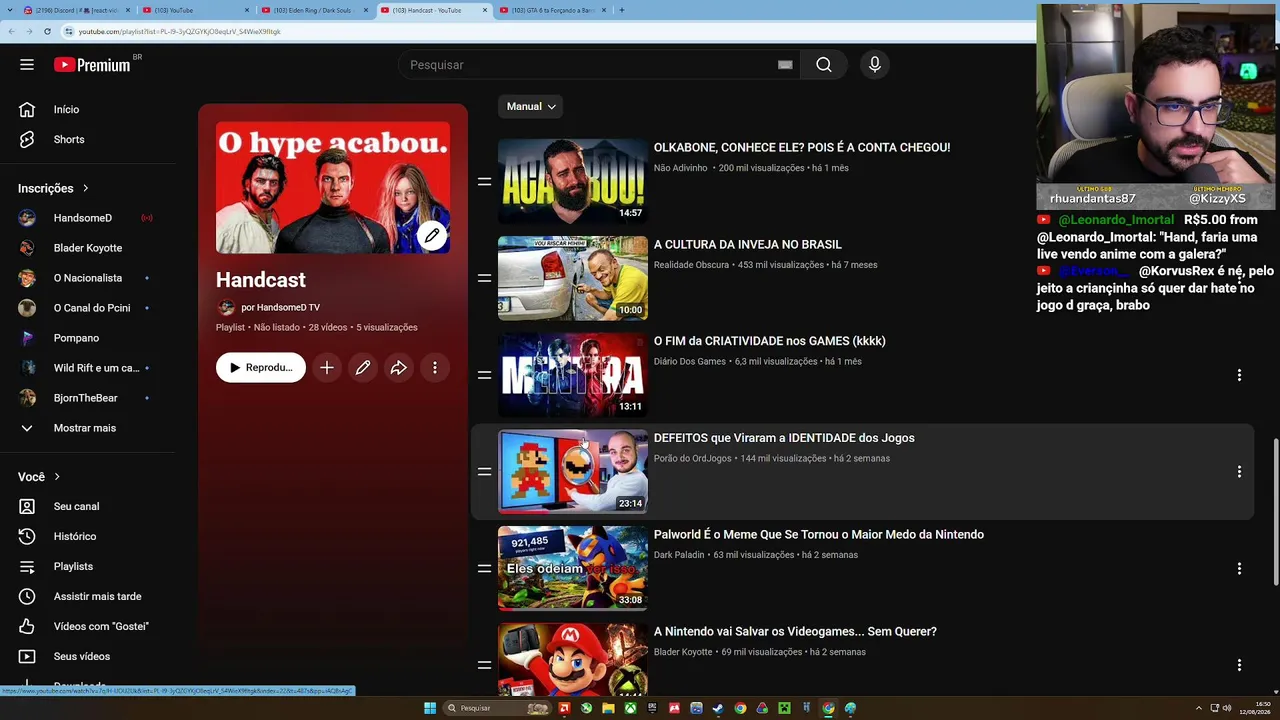This screenshot has height=720, width=1280.
Task: Click the plus icon beside Reproduzir
Action: (327, 368)
